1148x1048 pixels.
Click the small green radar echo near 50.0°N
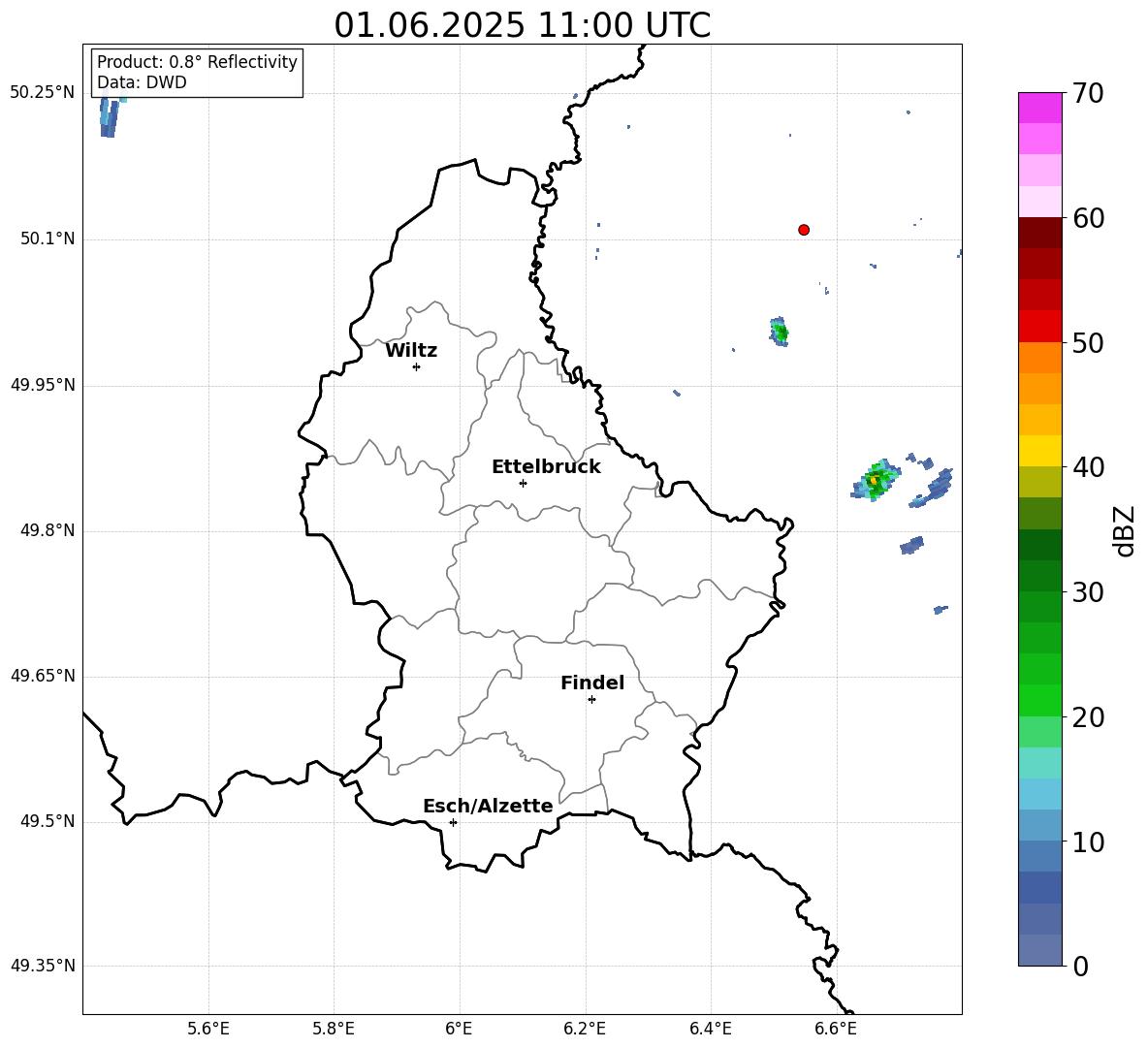(x=780, y=332)
